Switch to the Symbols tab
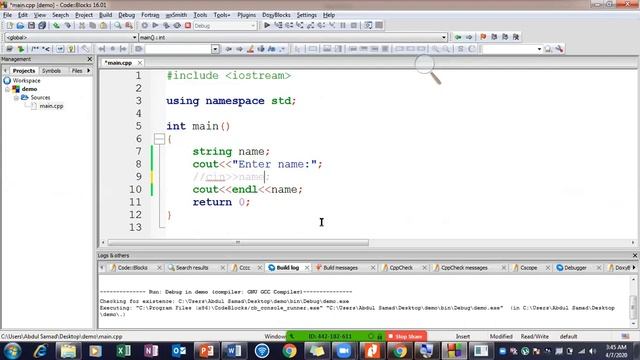Screen dimensions: 640x360 51,71
